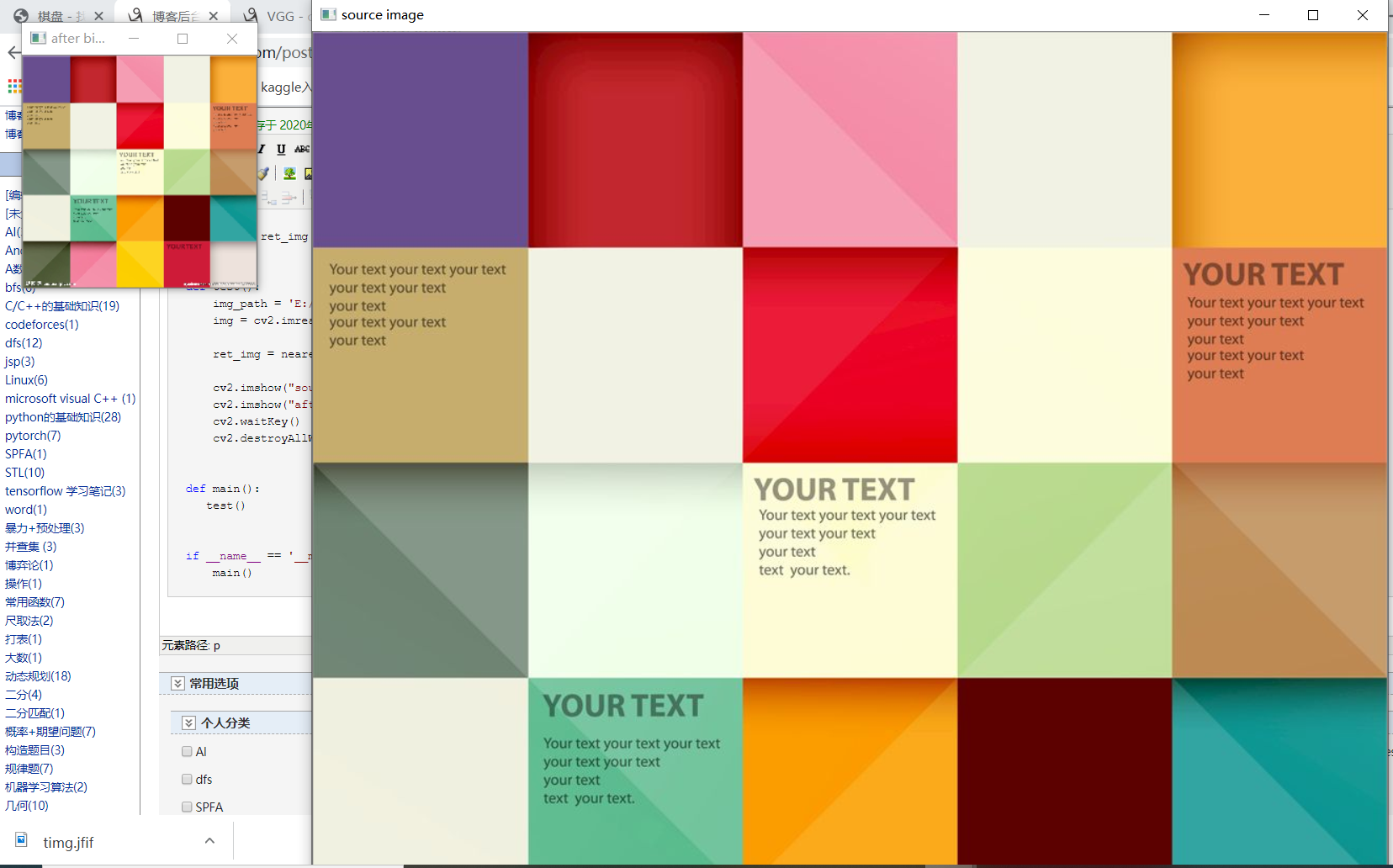Open the tensorflow 学习笔记(3) link

point(66,491)
